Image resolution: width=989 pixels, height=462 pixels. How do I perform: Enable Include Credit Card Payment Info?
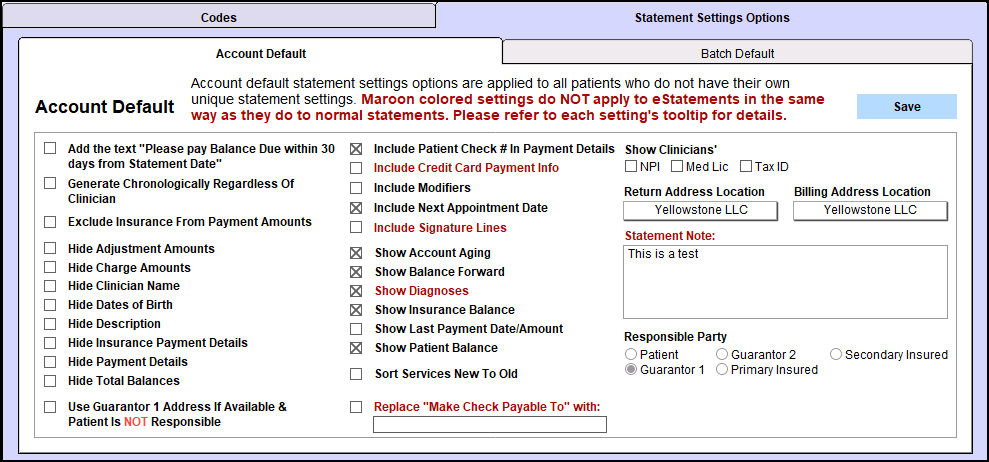click(356, 168)
